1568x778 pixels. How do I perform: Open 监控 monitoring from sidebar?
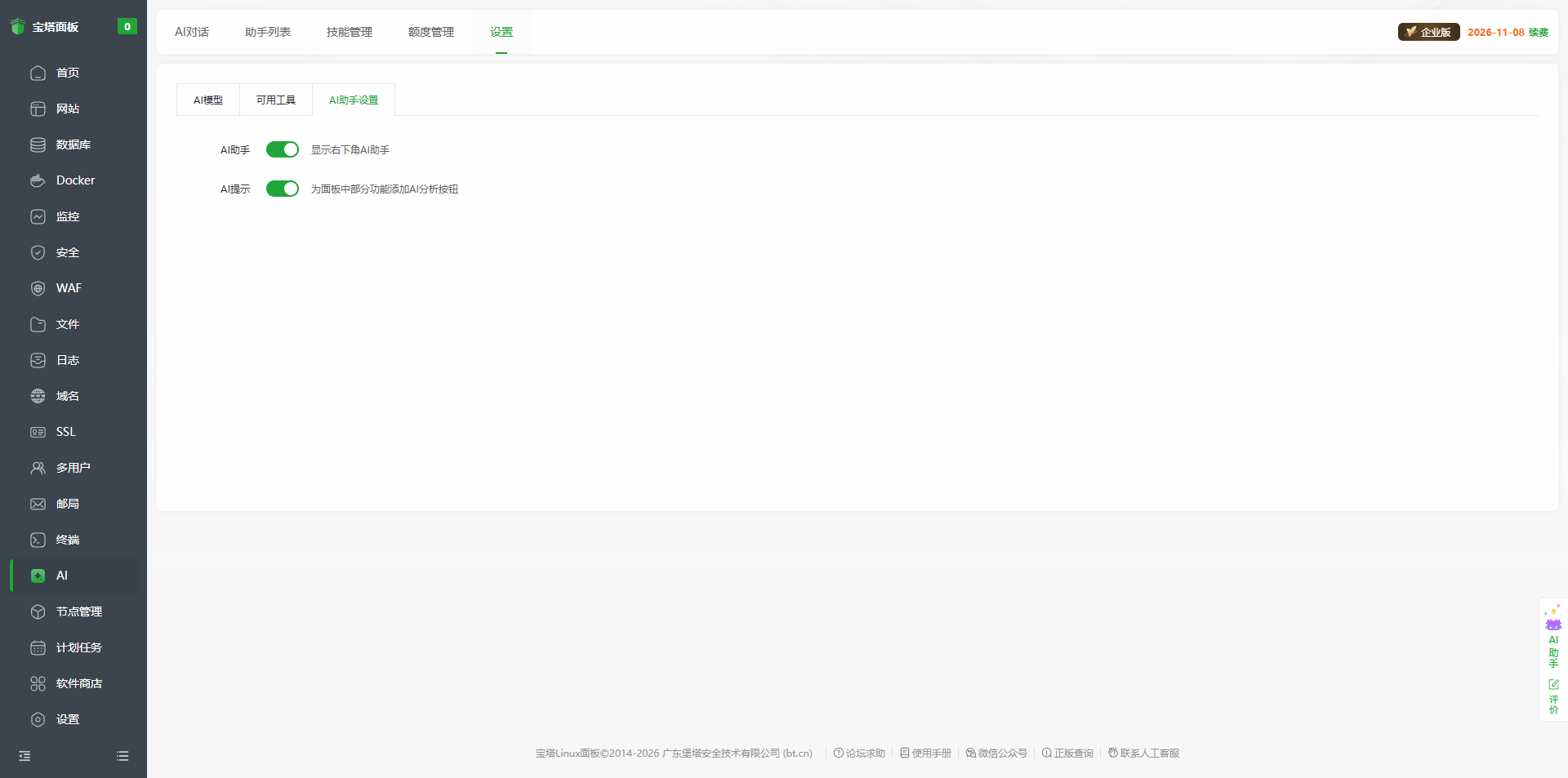point(67,216)
